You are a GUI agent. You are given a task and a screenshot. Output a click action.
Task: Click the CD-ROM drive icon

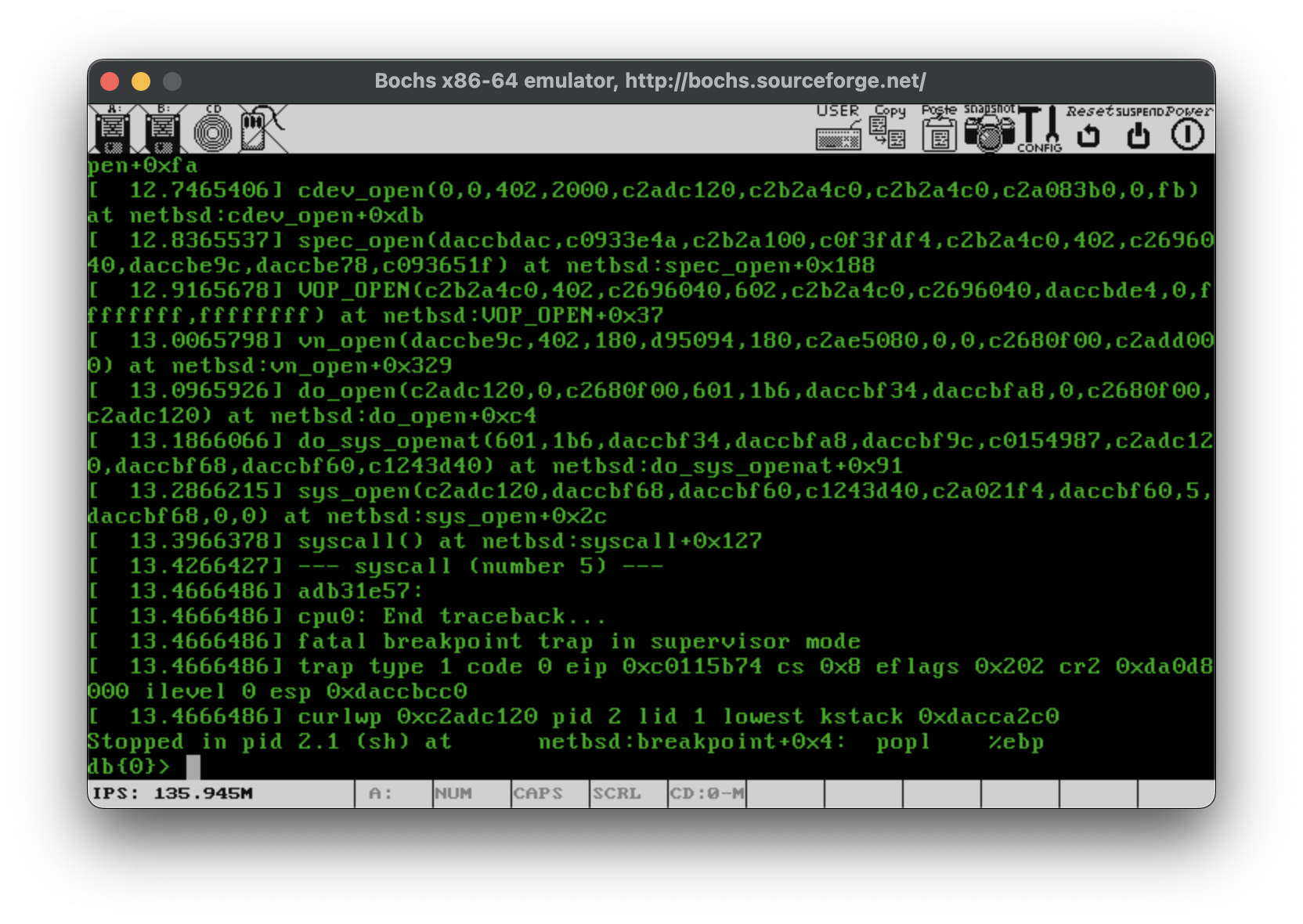(x=213, y=129)
